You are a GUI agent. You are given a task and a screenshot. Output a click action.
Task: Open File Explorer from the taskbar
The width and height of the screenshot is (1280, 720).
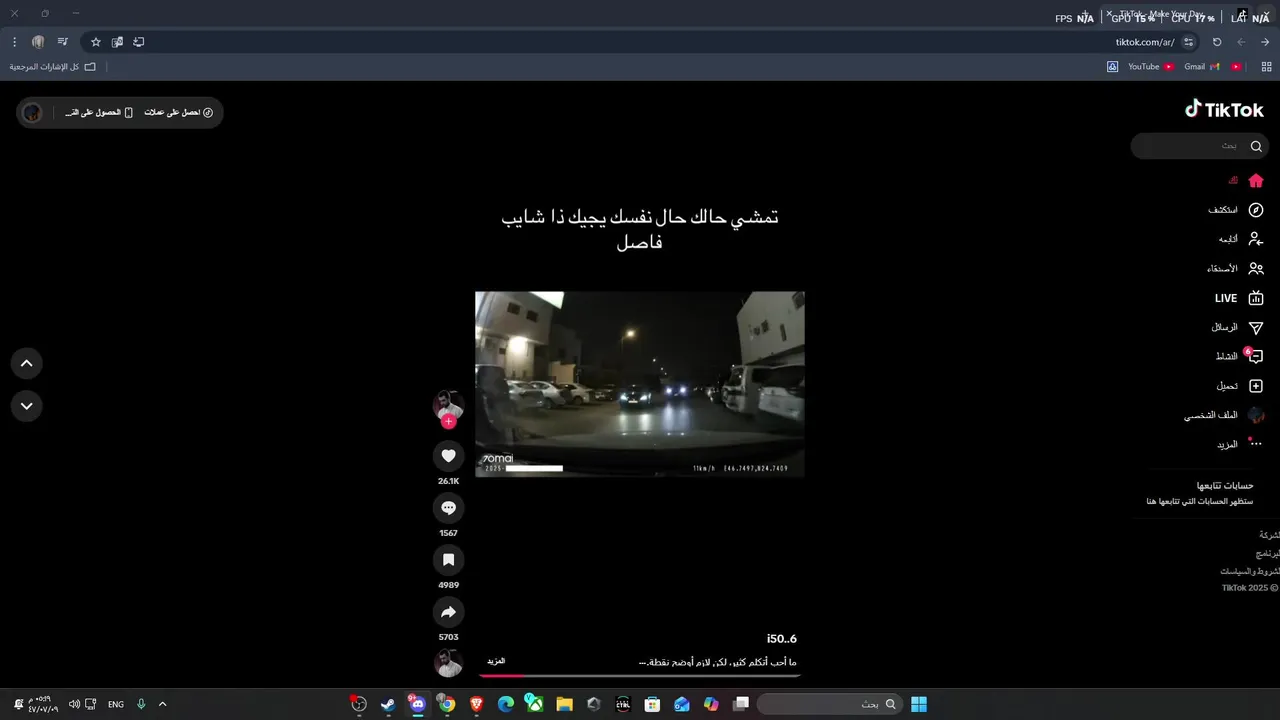(x=564, y=704)
